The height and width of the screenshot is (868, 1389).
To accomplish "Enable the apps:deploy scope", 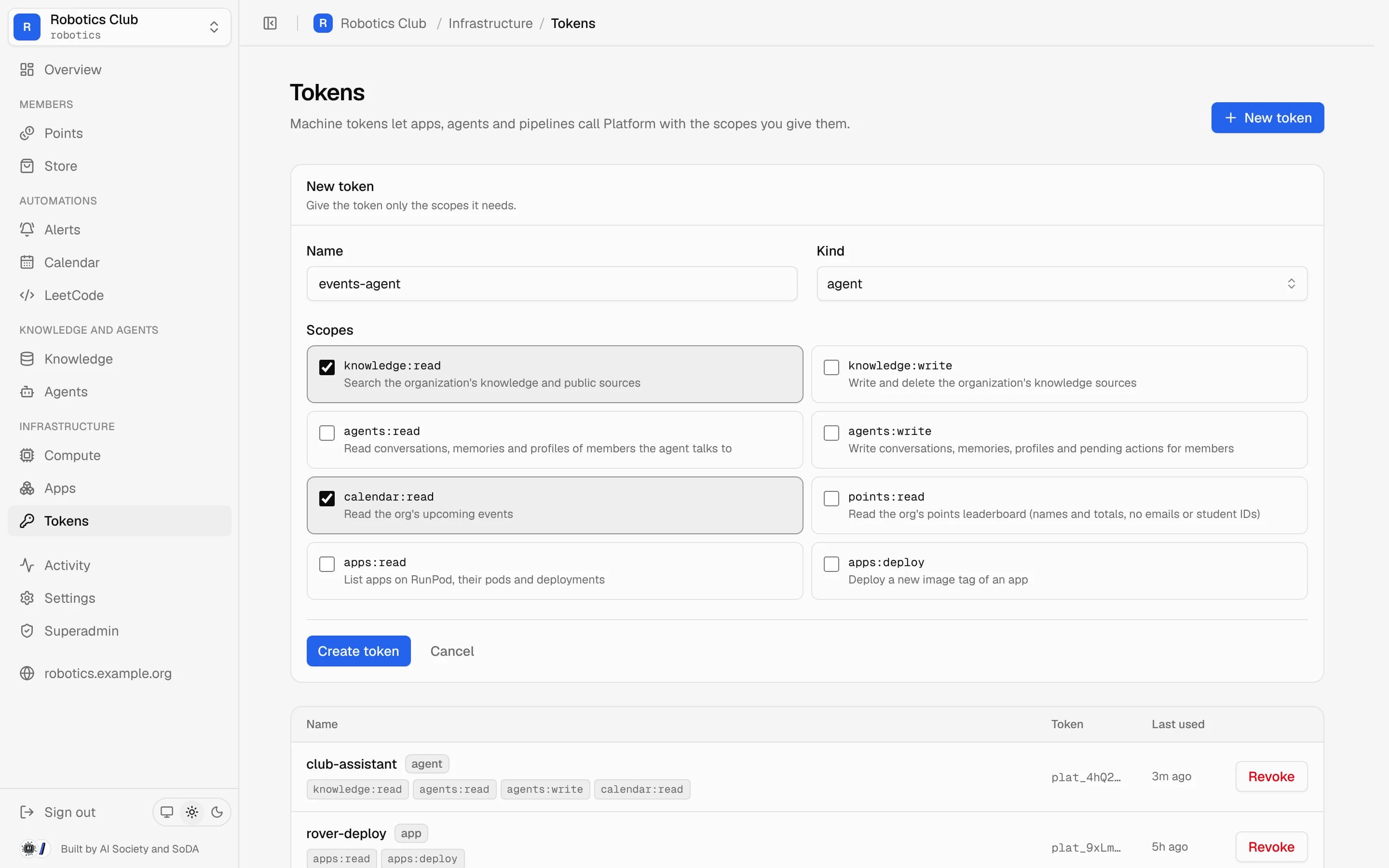I will pyautogui.click(x=831, y=564).
